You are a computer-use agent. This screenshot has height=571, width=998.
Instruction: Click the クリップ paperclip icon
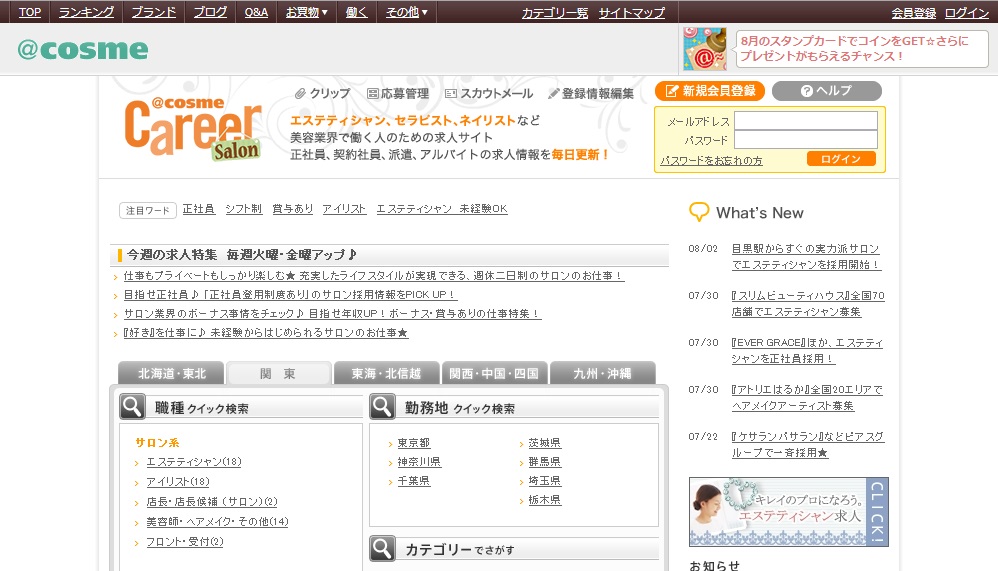(300, 94)
